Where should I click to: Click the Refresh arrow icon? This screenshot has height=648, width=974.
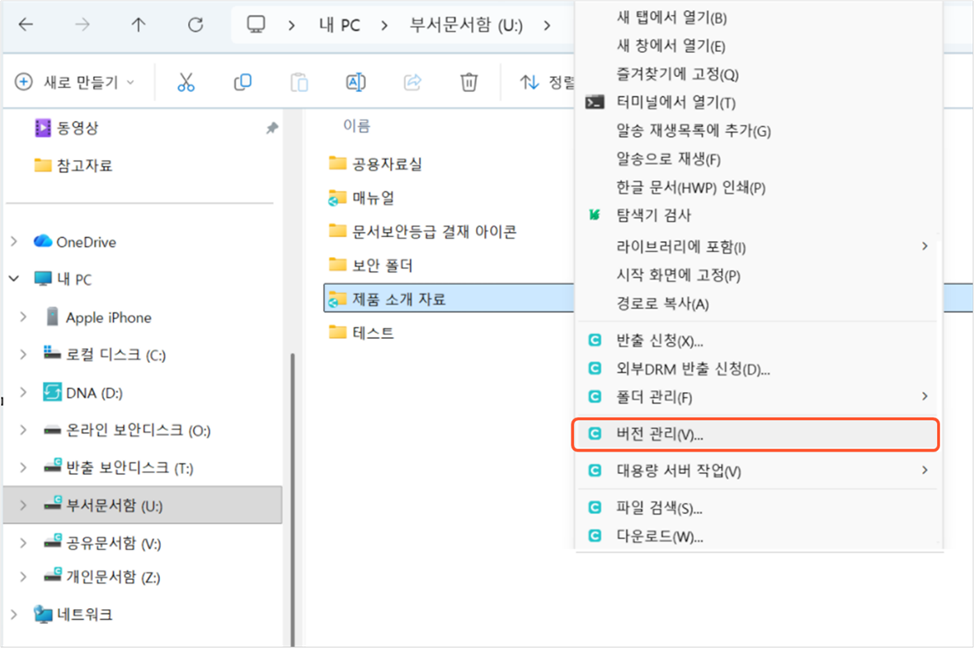(196, 25)
